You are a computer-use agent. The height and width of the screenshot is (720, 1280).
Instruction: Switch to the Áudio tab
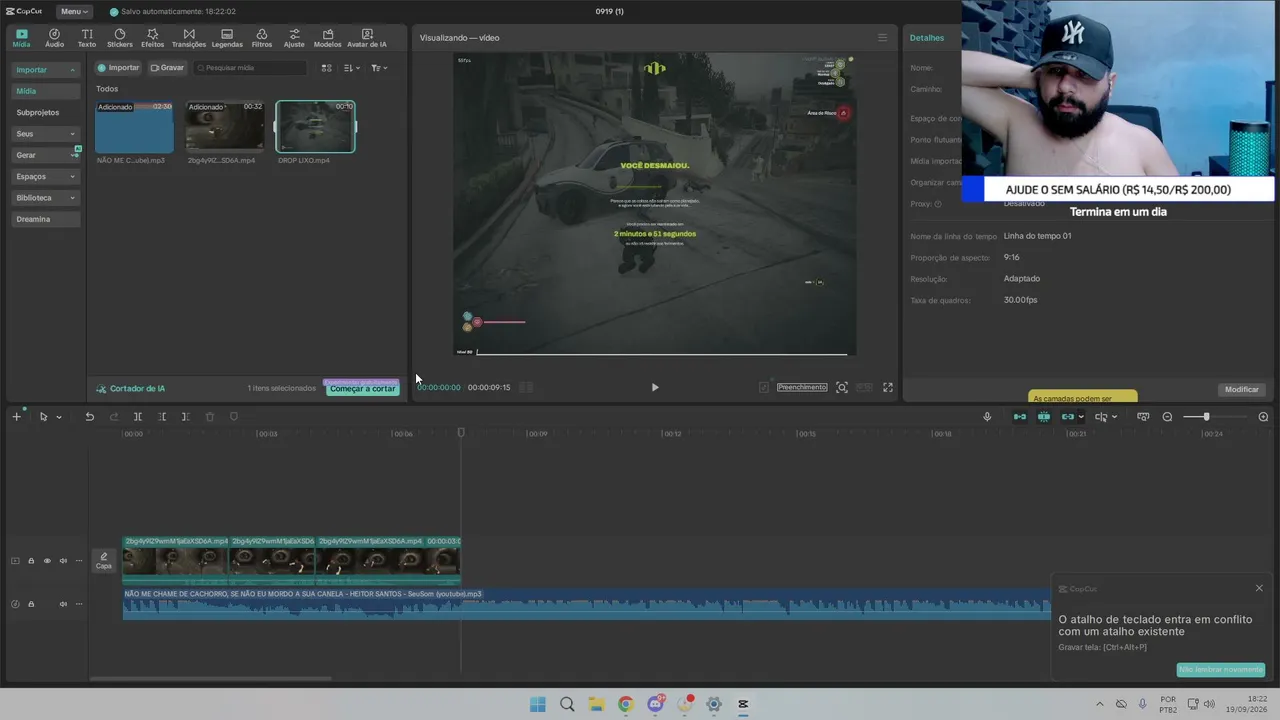pos(54,38)
